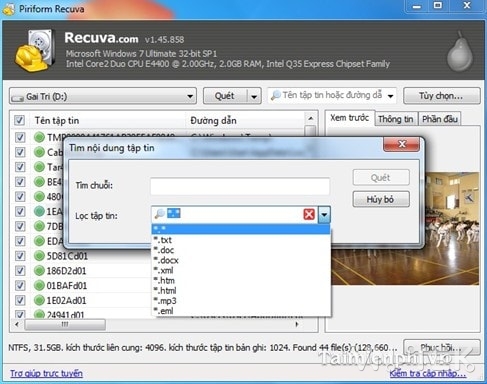Viewport: 487px width, 384px height.
Task: Expand the file name search box dropdown
Action: (390, 96)
